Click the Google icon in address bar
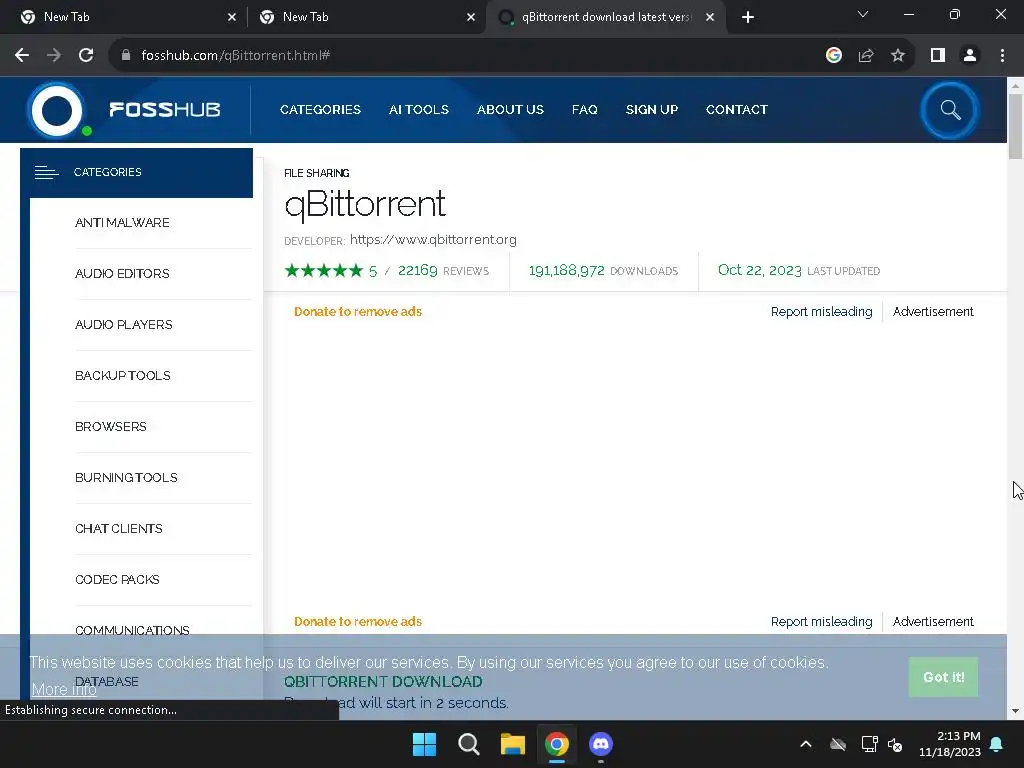The image size is (1024, 768). 833,56
